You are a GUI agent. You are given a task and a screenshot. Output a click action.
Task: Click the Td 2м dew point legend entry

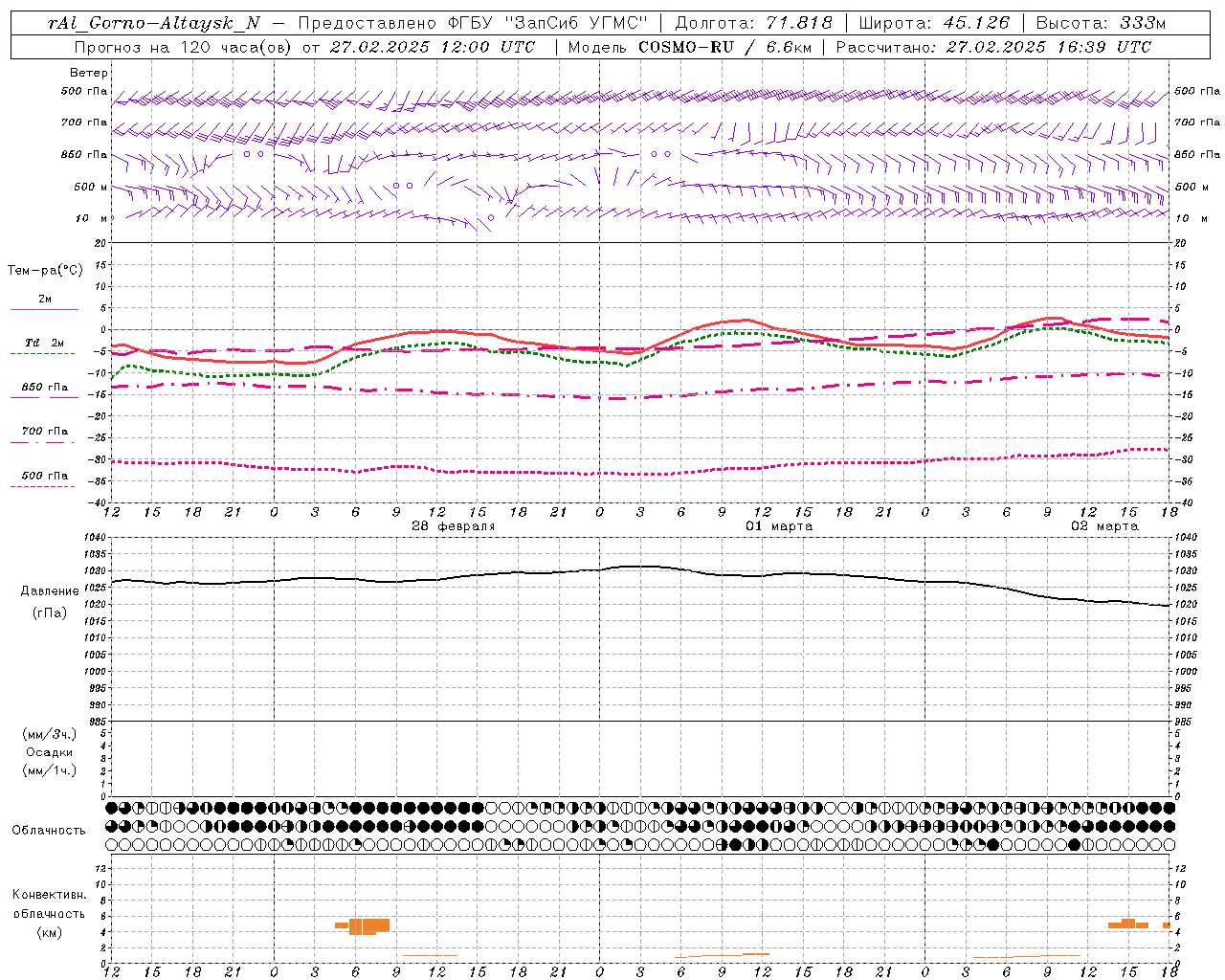pyautogui.click(x=45, y=343)
